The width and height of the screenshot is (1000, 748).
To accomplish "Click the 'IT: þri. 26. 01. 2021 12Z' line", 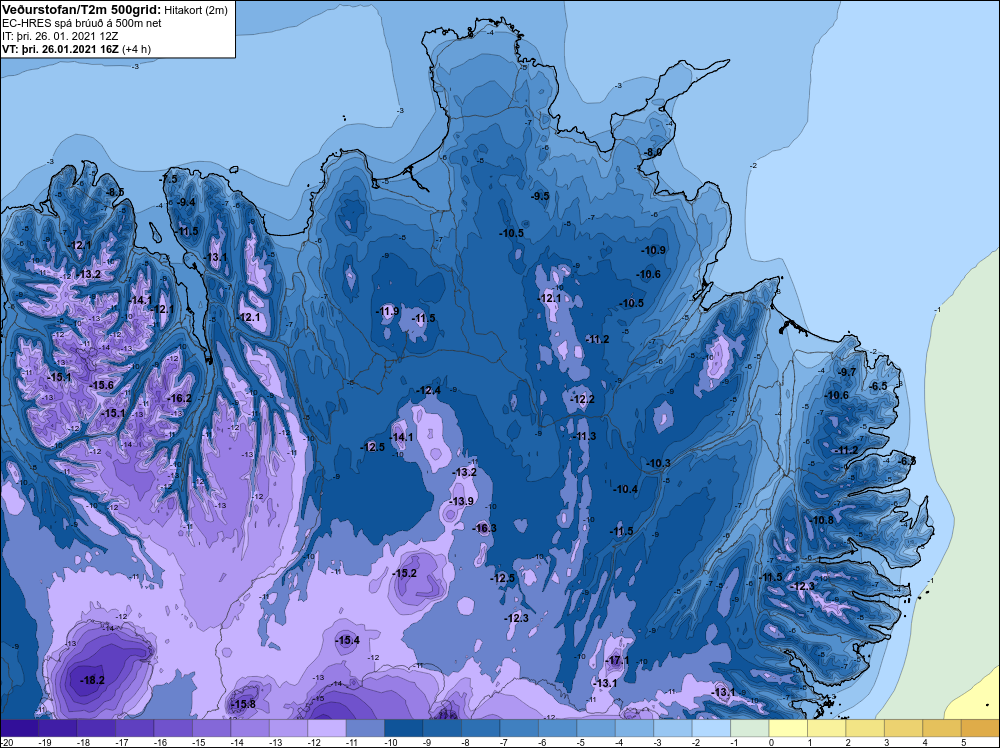I will click(60, 36).
